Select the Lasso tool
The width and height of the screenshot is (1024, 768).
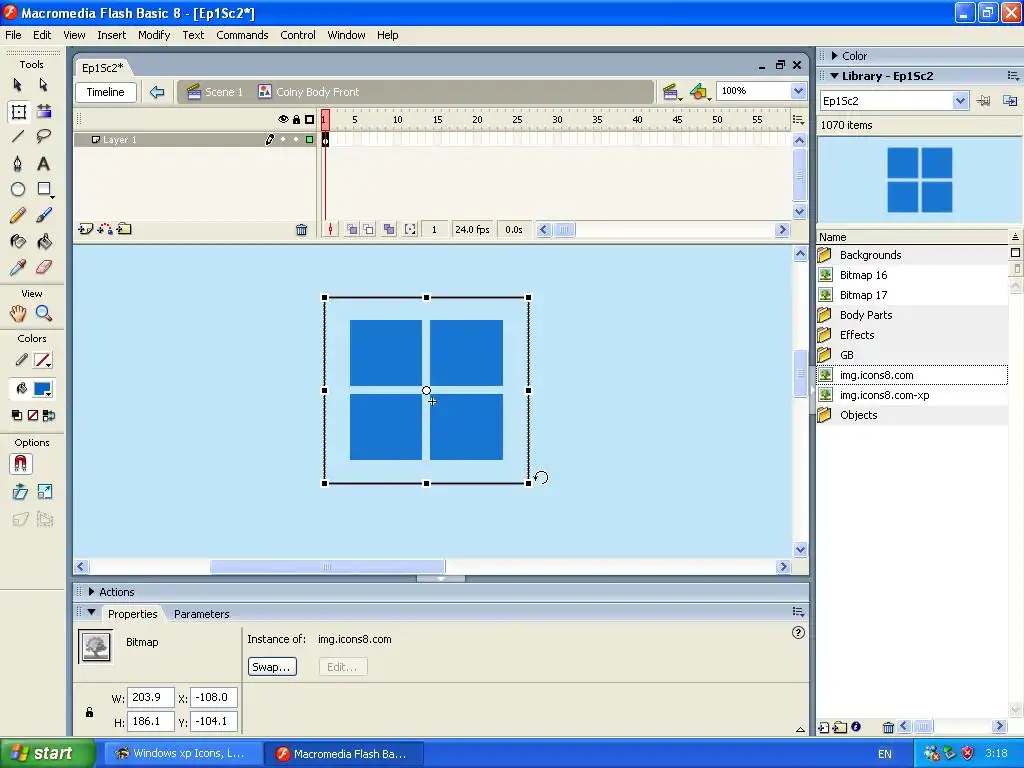43,136
